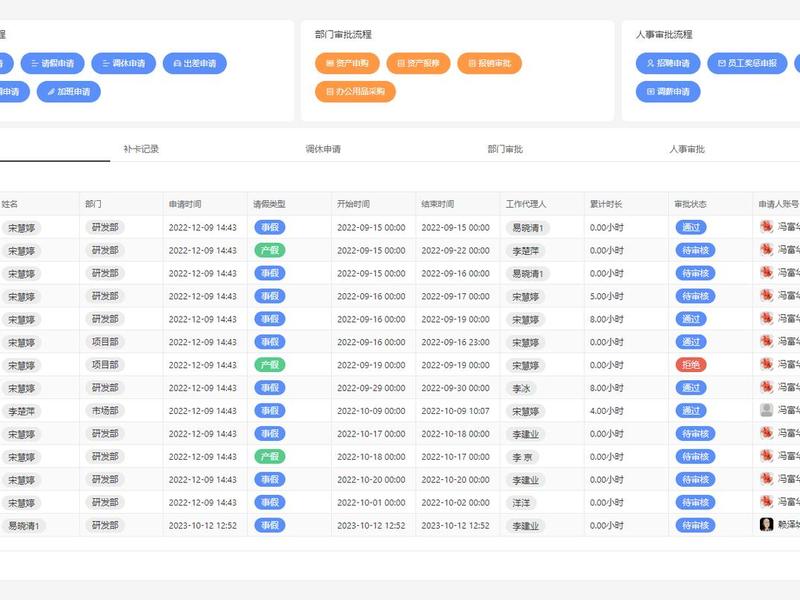Click the 申请时间 column header
This screenshot has width=800, height=600.
(x=185, y=204)
